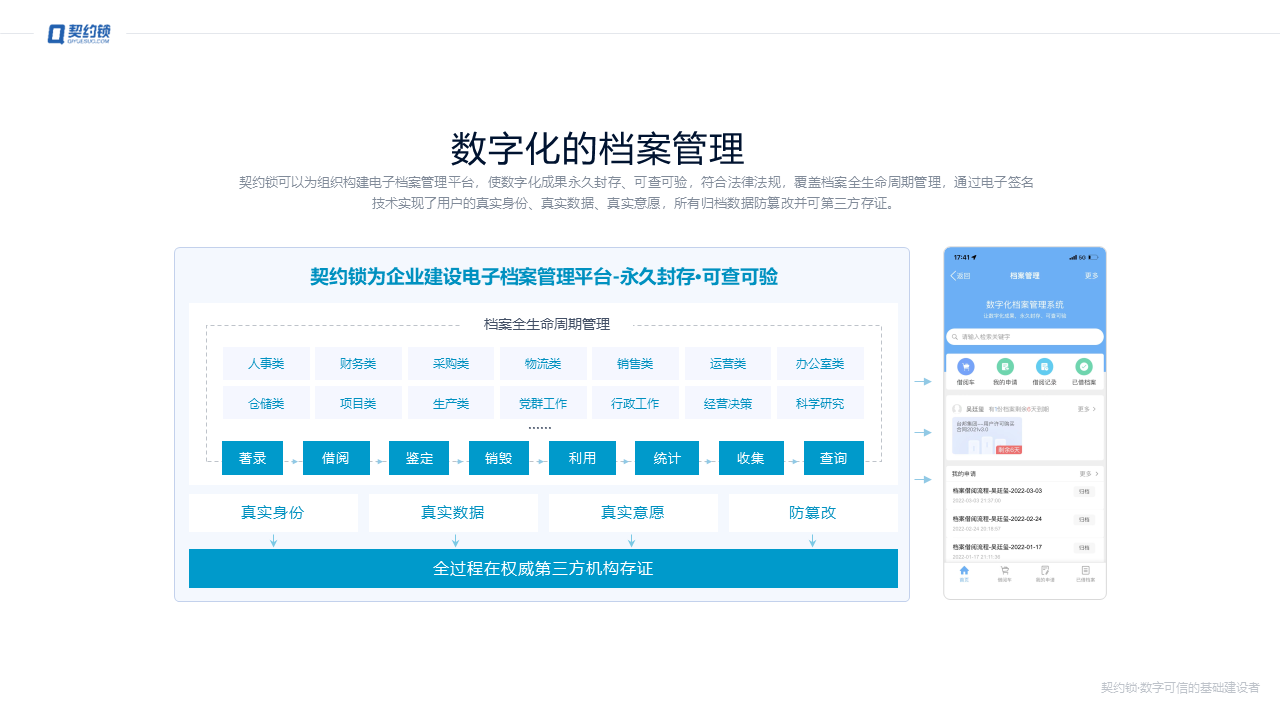Image resolution: width=1280 pixels, height=720 pixels.
Task: Click the 利用 lifecycle step
Action: coord(582,458)
